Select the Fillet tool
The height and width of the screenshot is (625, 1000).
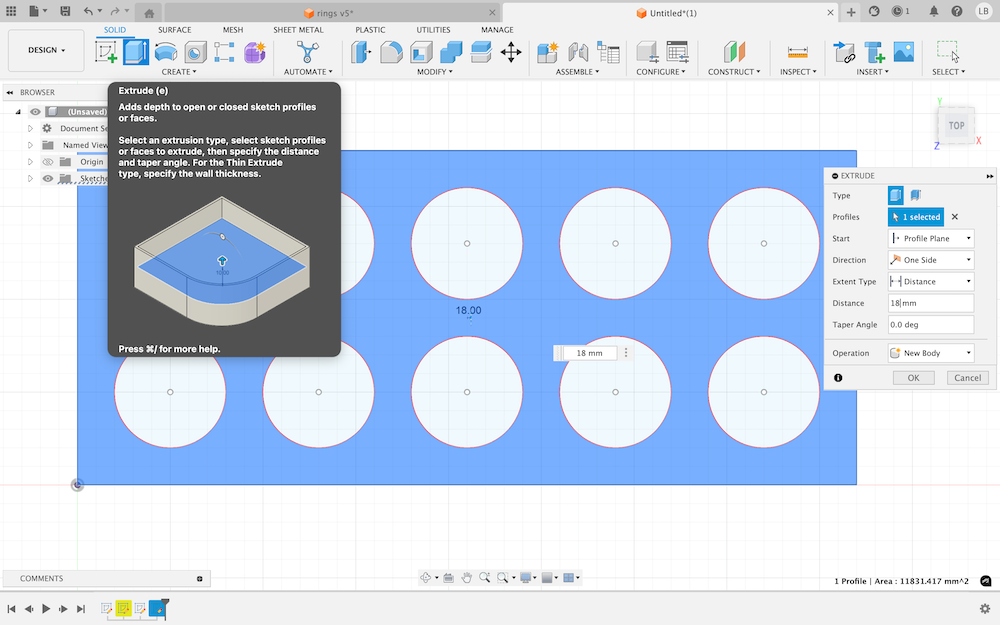[391, 52]
